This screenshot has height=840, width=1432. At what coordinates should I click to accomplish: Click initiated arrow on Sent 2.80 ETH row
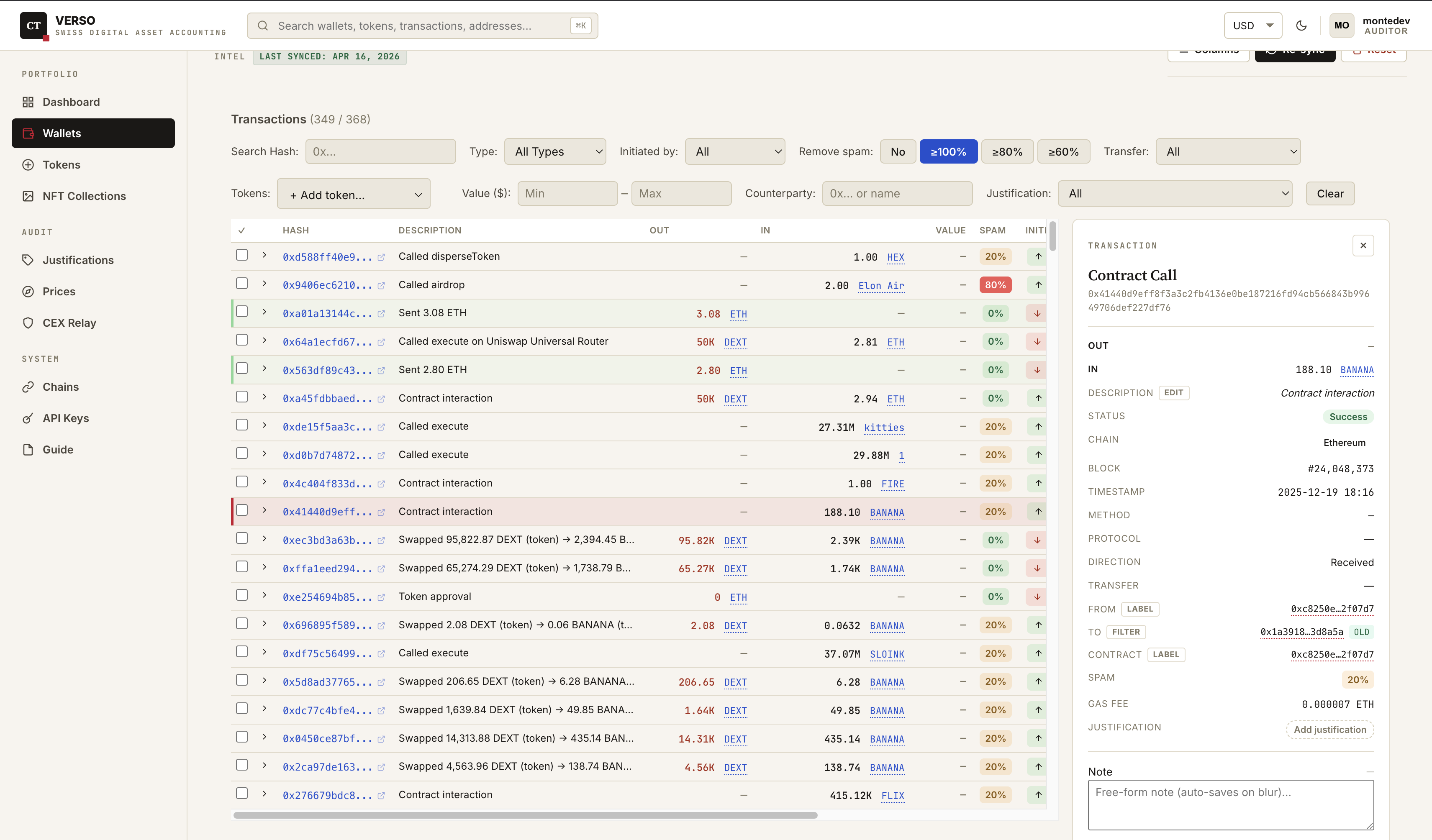pyautogui.click(x=1037, y=370)
